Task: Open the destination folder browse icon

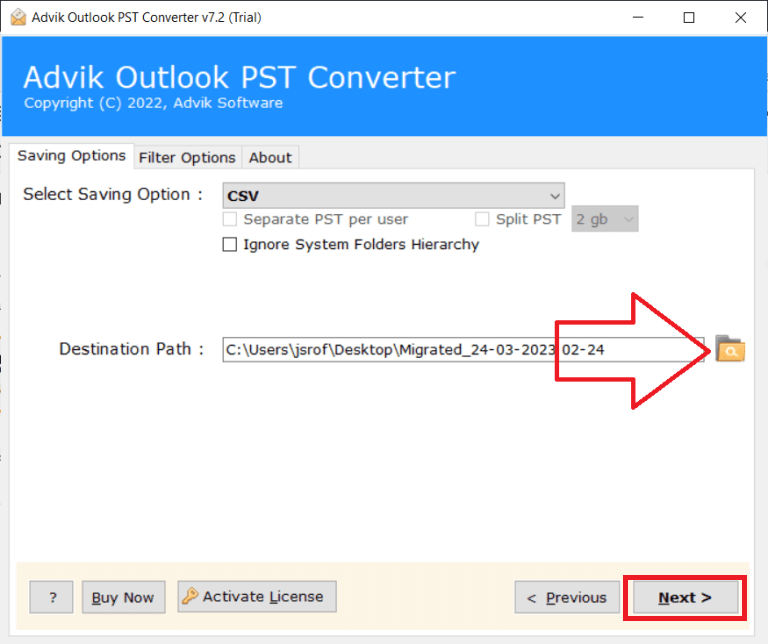Action: click(x=730, y=349)
